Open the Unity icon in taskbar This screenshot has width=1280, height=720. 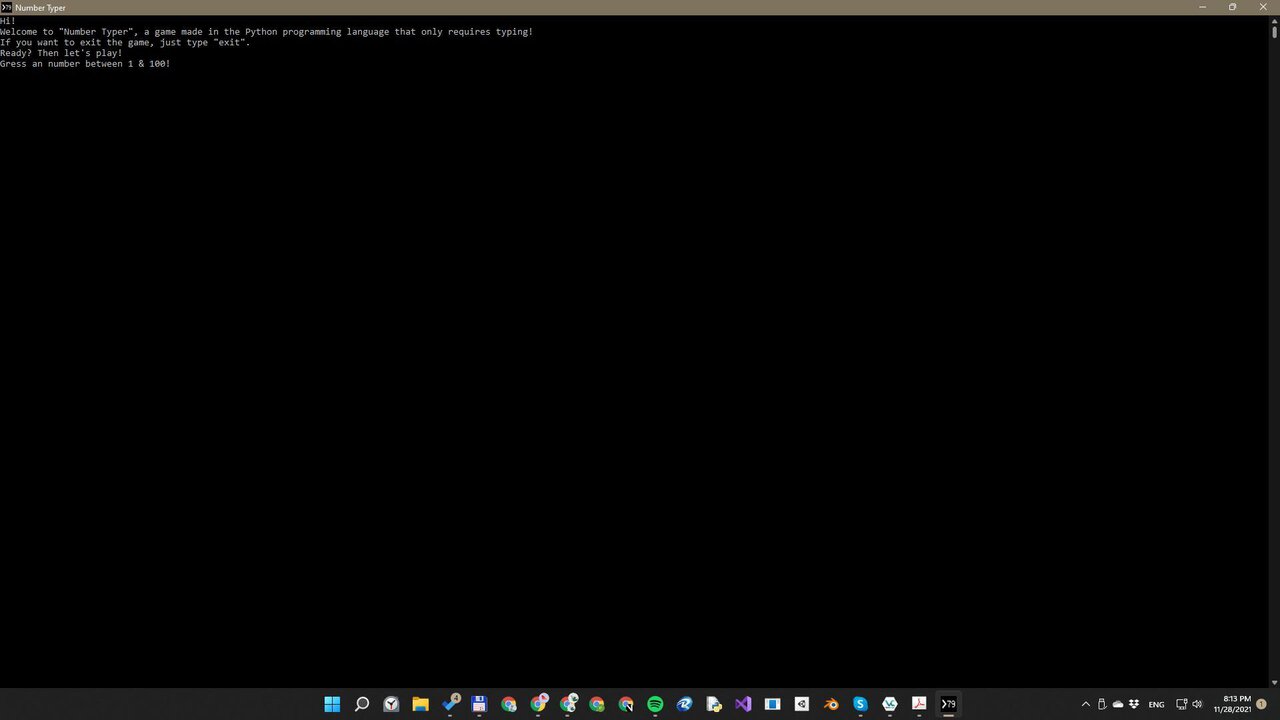(802, 704)
